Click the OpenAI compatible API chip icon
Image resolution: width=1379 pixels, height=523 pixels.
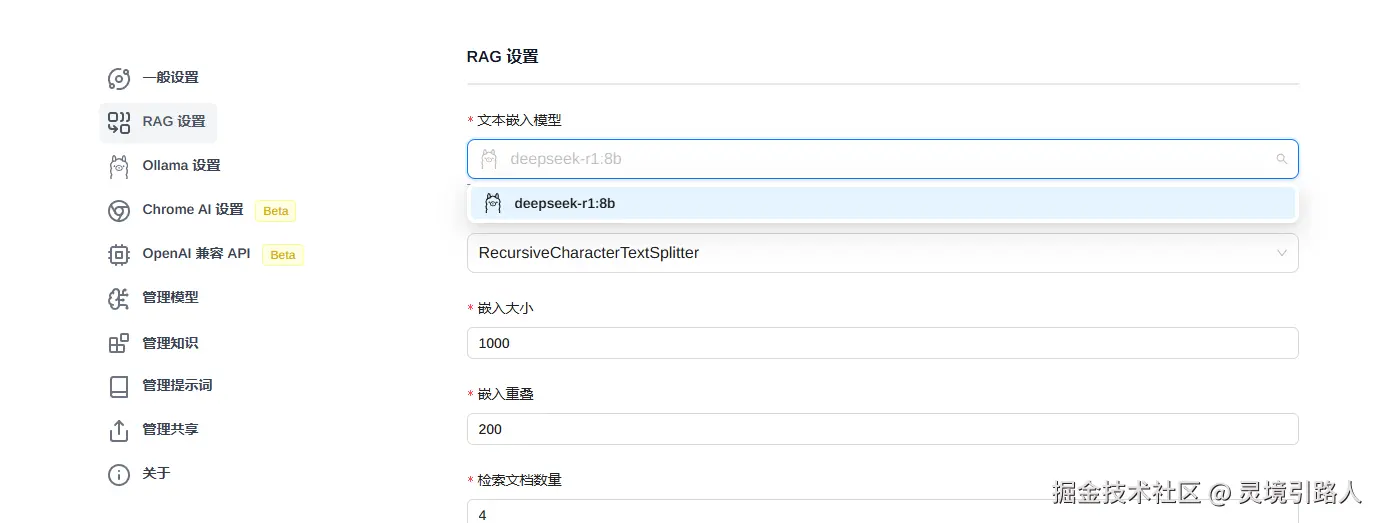[119, 254]
